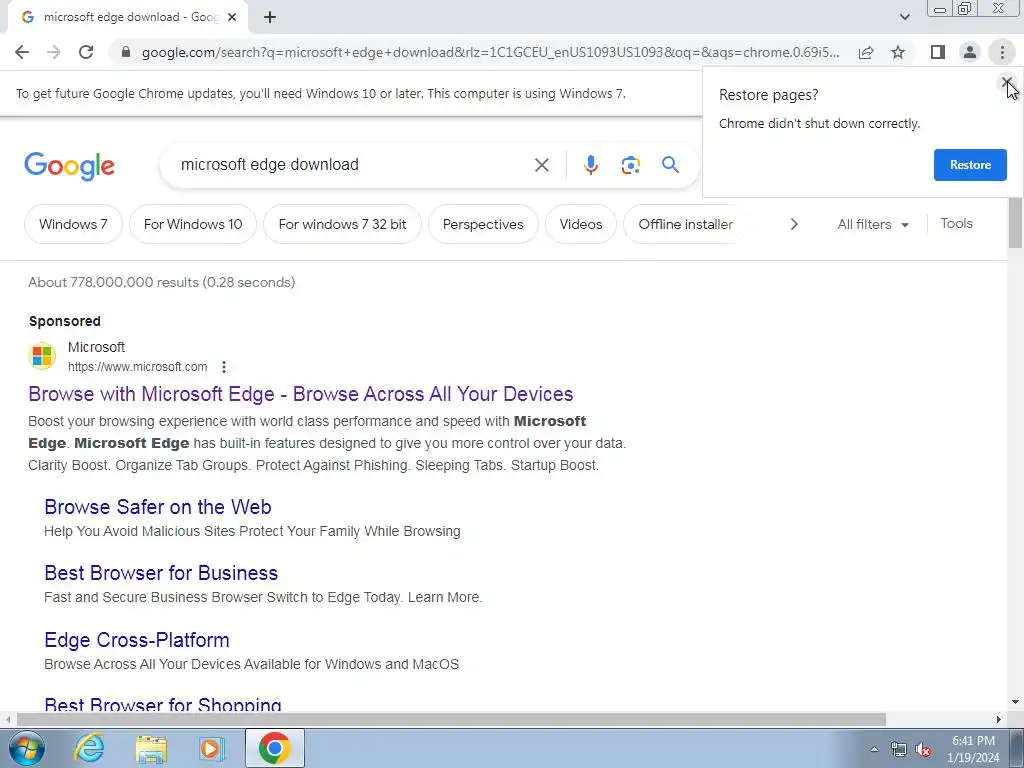Click the https://www.microsoft.com URL text

click(138, 367)
